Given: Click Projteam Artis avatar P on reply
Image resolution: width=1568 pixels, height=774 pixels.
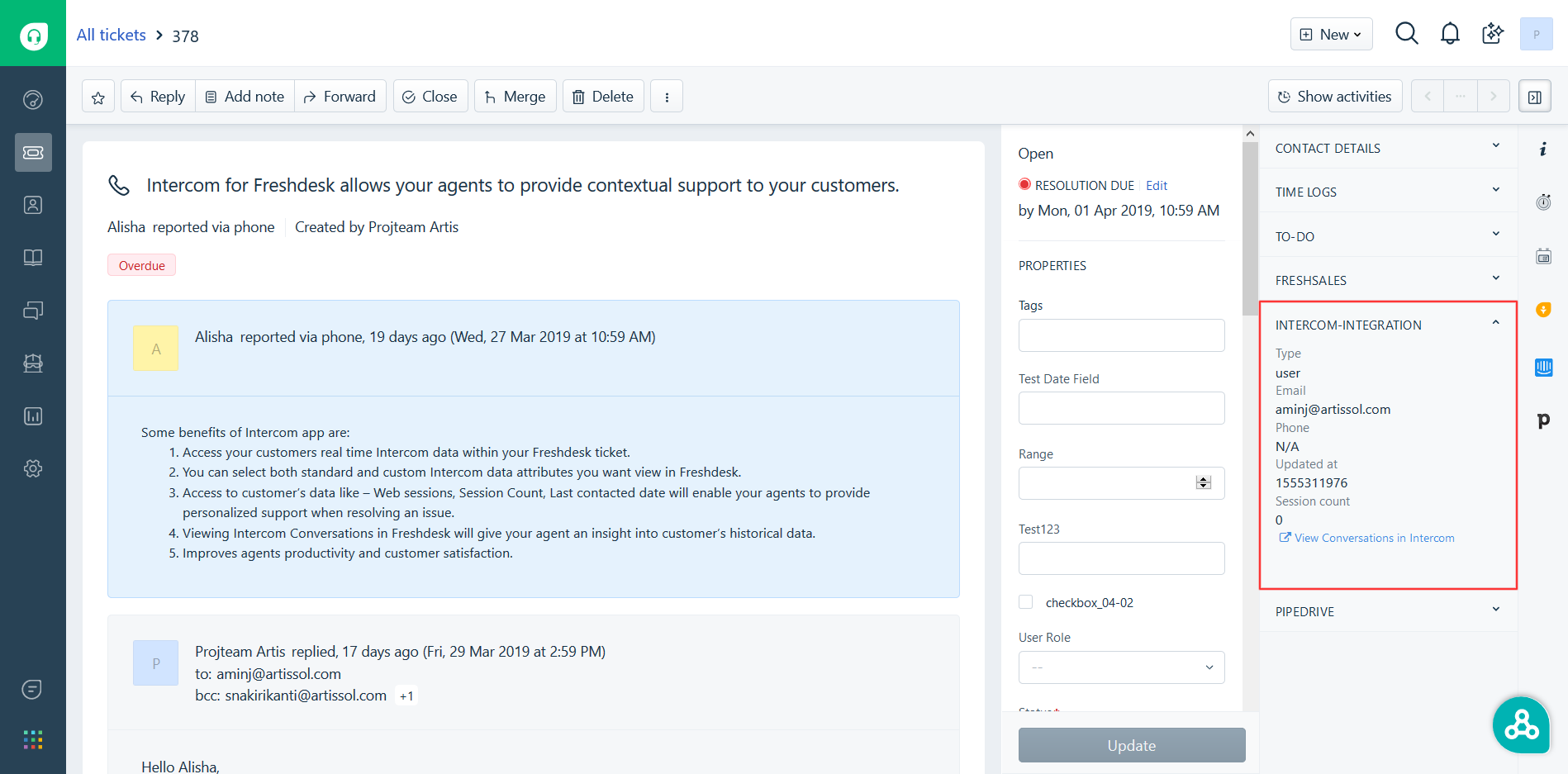Looking at the screenshot, I should coord(155,662).
